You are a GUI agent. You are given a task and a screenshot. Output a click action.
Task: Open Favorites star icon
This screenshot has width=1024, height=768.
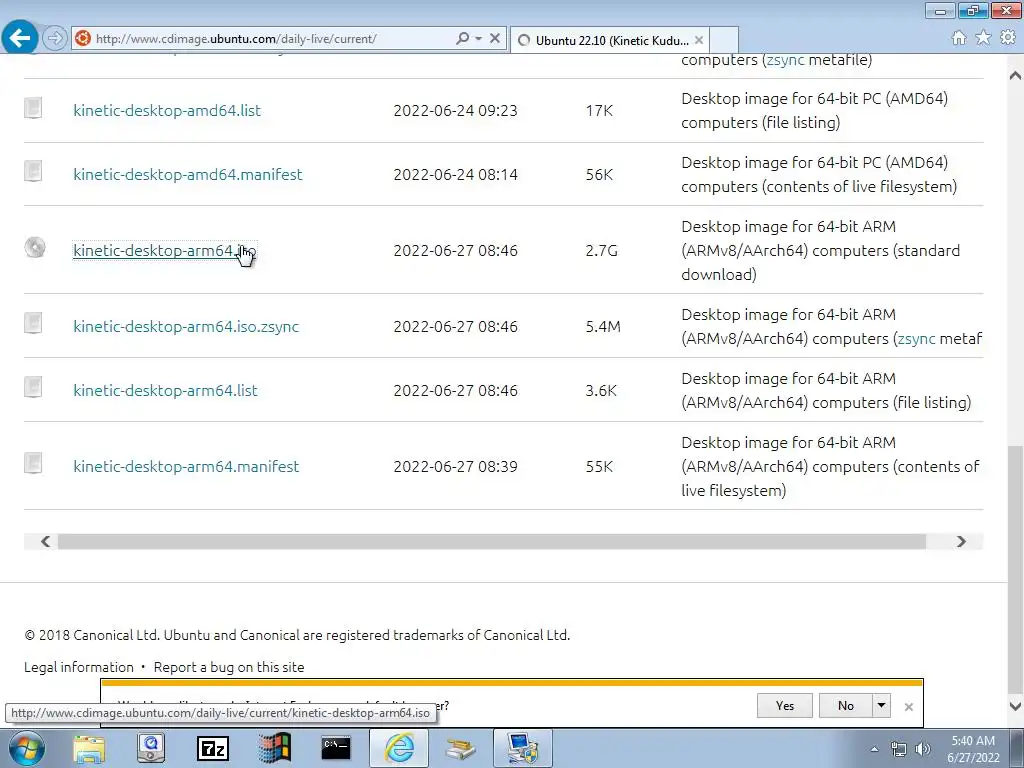[983, 38]
